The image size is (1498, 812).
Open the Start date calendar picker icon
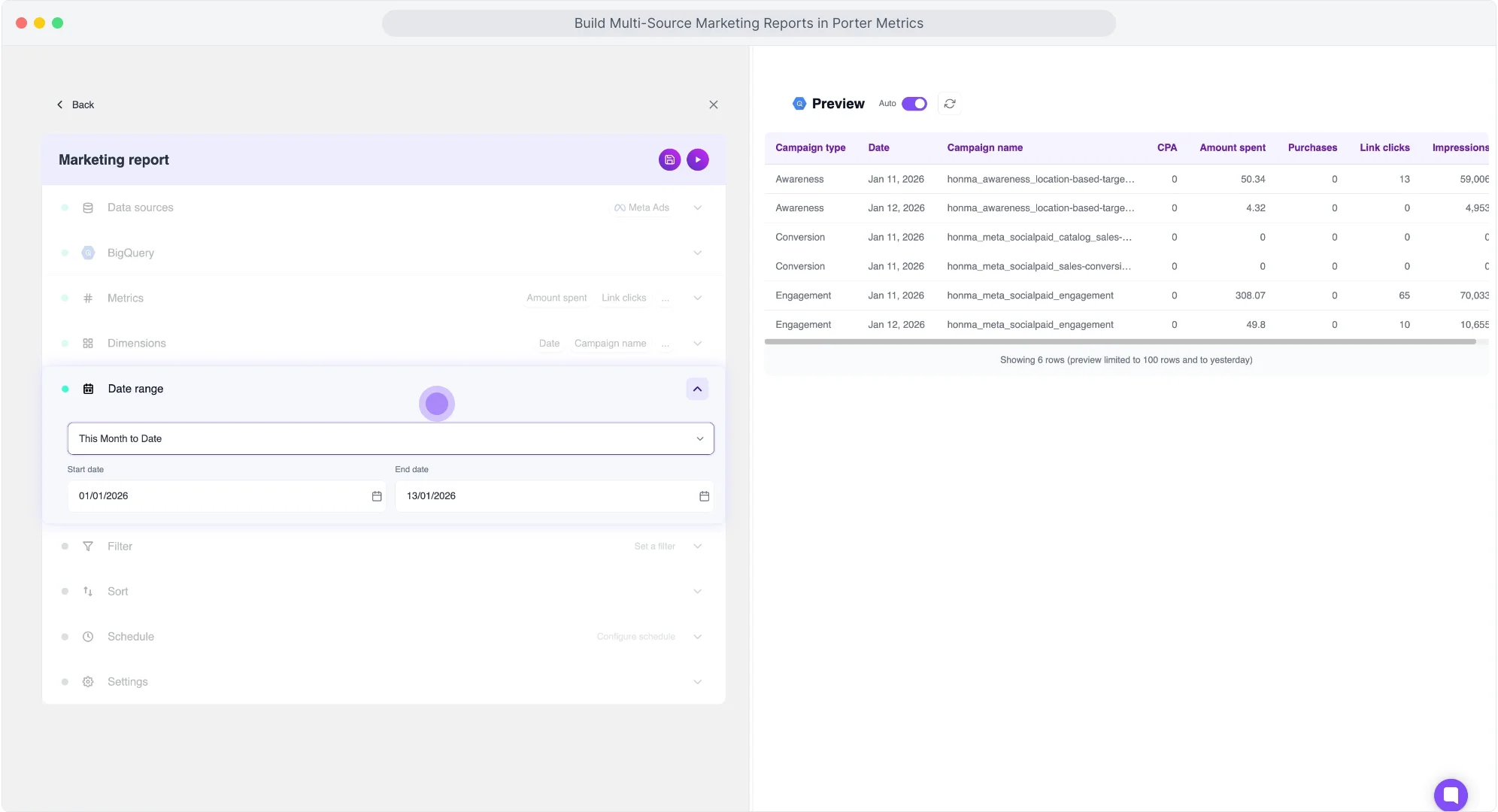[377, 495]
